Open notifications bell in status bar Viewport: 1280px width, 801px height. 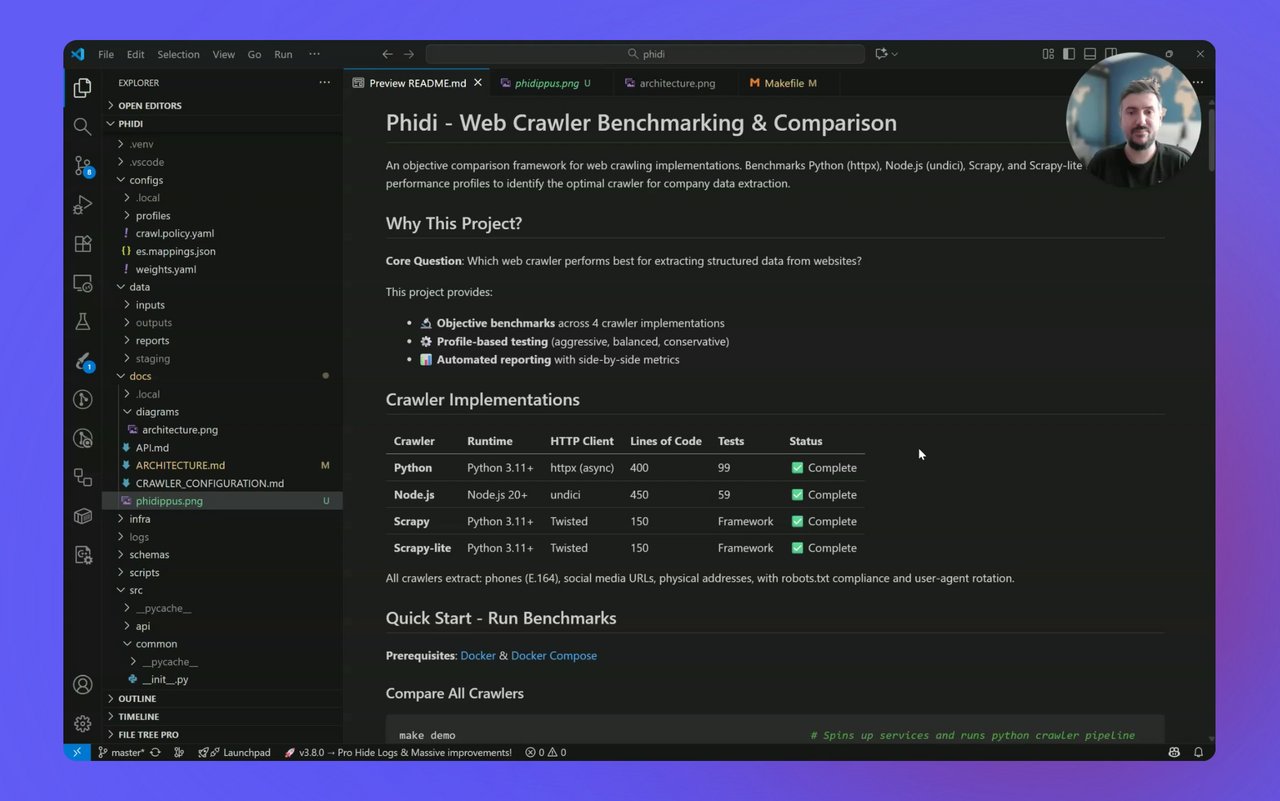[1198, 752]
